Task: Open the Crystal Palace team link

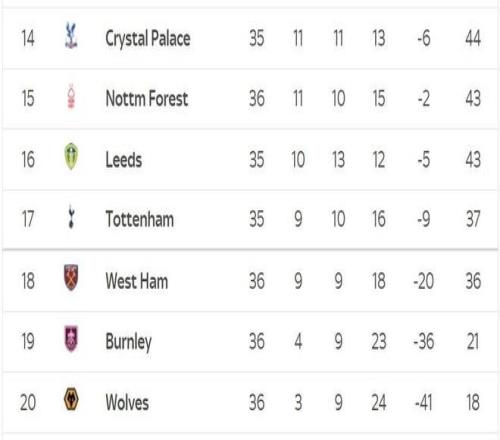Action: pos(148,39)
